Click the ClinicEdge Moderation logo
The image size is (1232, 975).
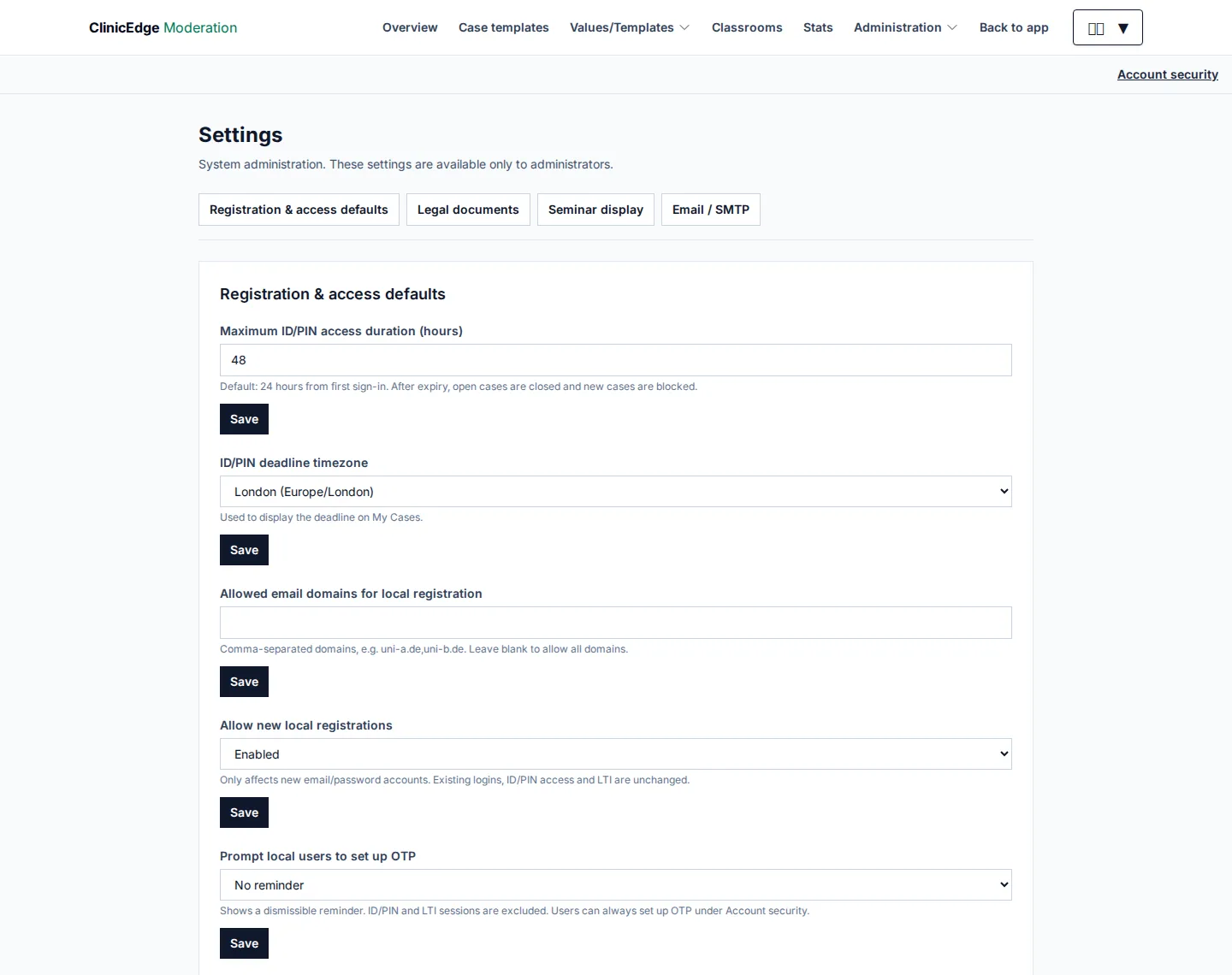click(x=163, y=27)
